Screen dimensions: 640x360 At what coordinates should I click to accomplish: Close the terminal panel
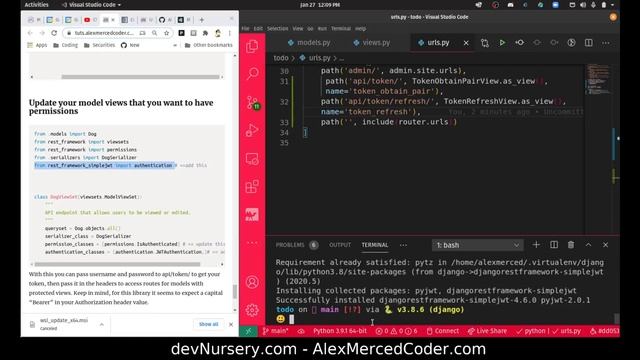pos(605,244)
